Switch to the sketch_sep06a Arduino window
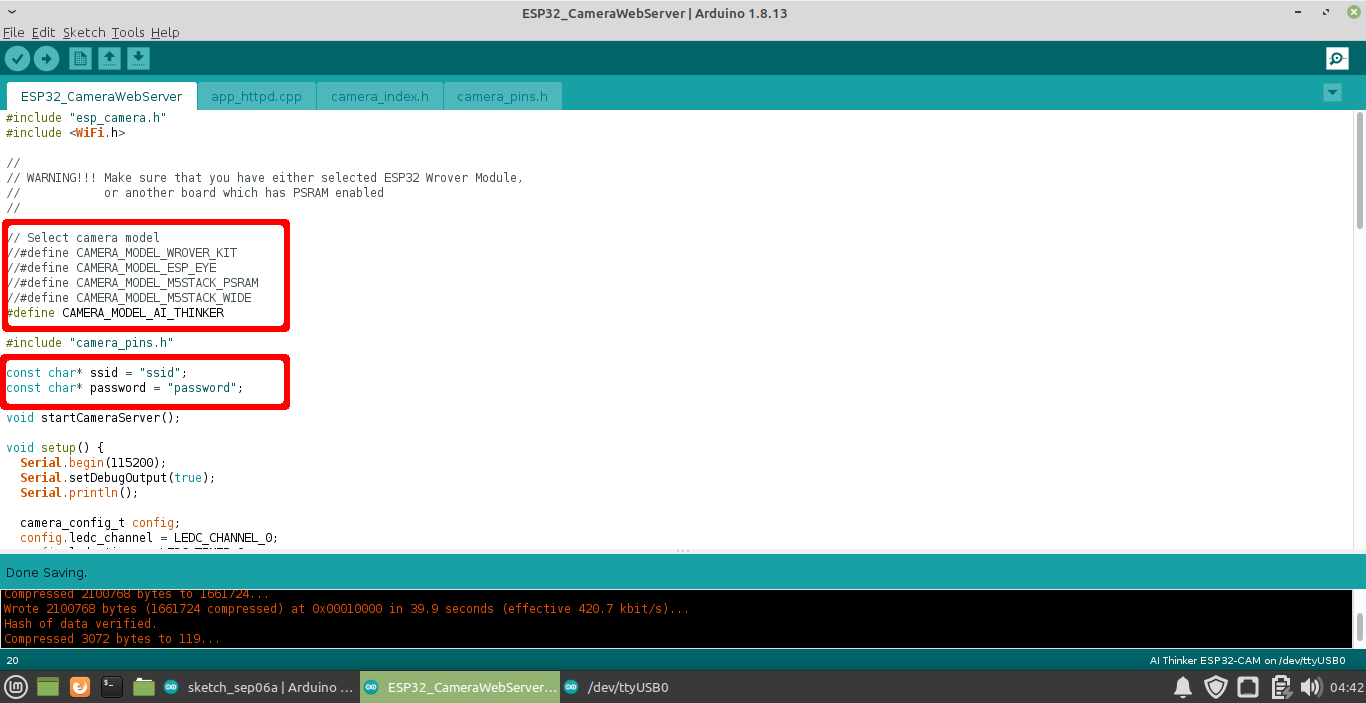This screenshot has width=1366, height=703. [x=258, y=687]
